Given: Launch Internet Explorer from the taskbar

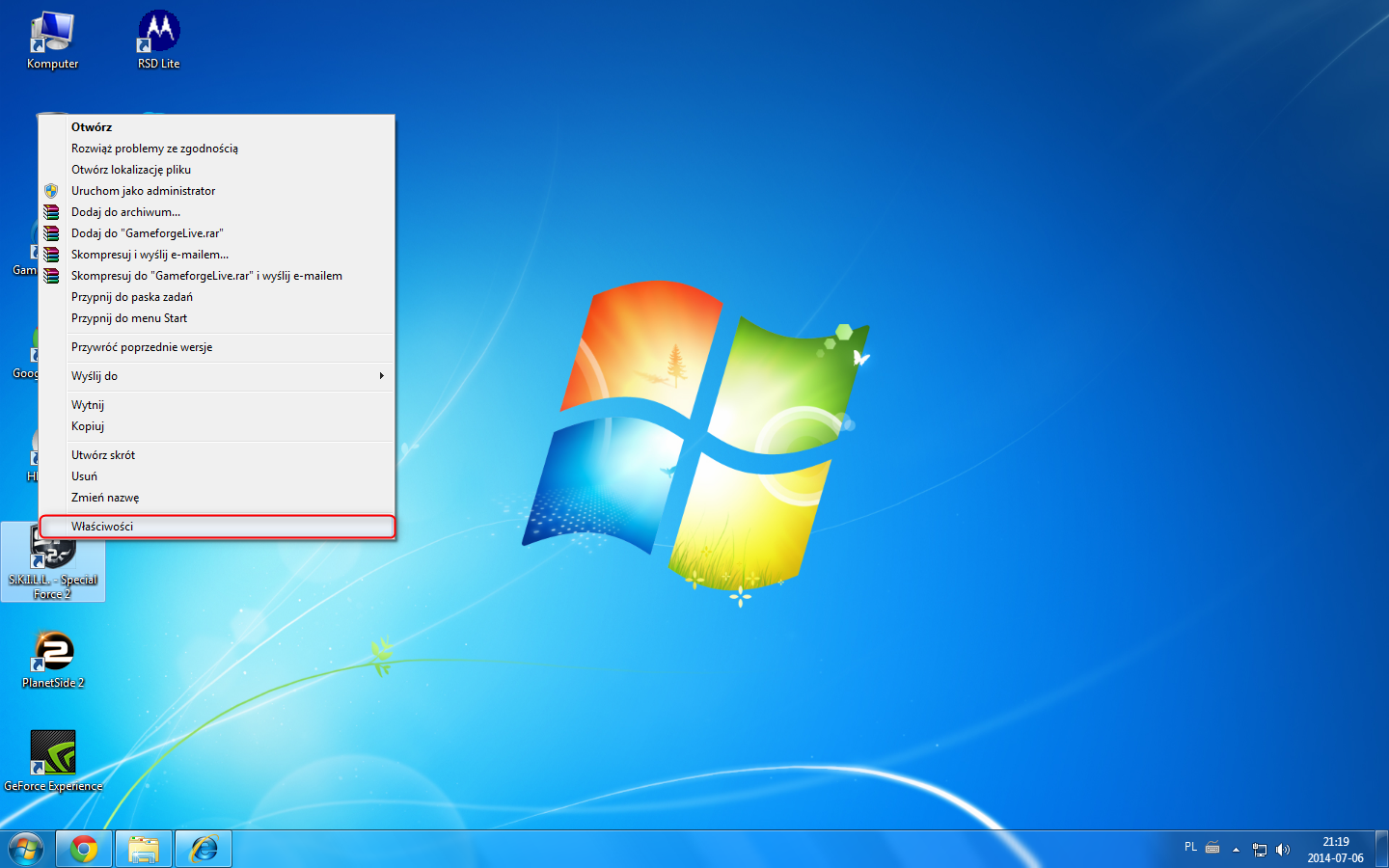Looking at the screenshot, I should [x=204, y=849].
